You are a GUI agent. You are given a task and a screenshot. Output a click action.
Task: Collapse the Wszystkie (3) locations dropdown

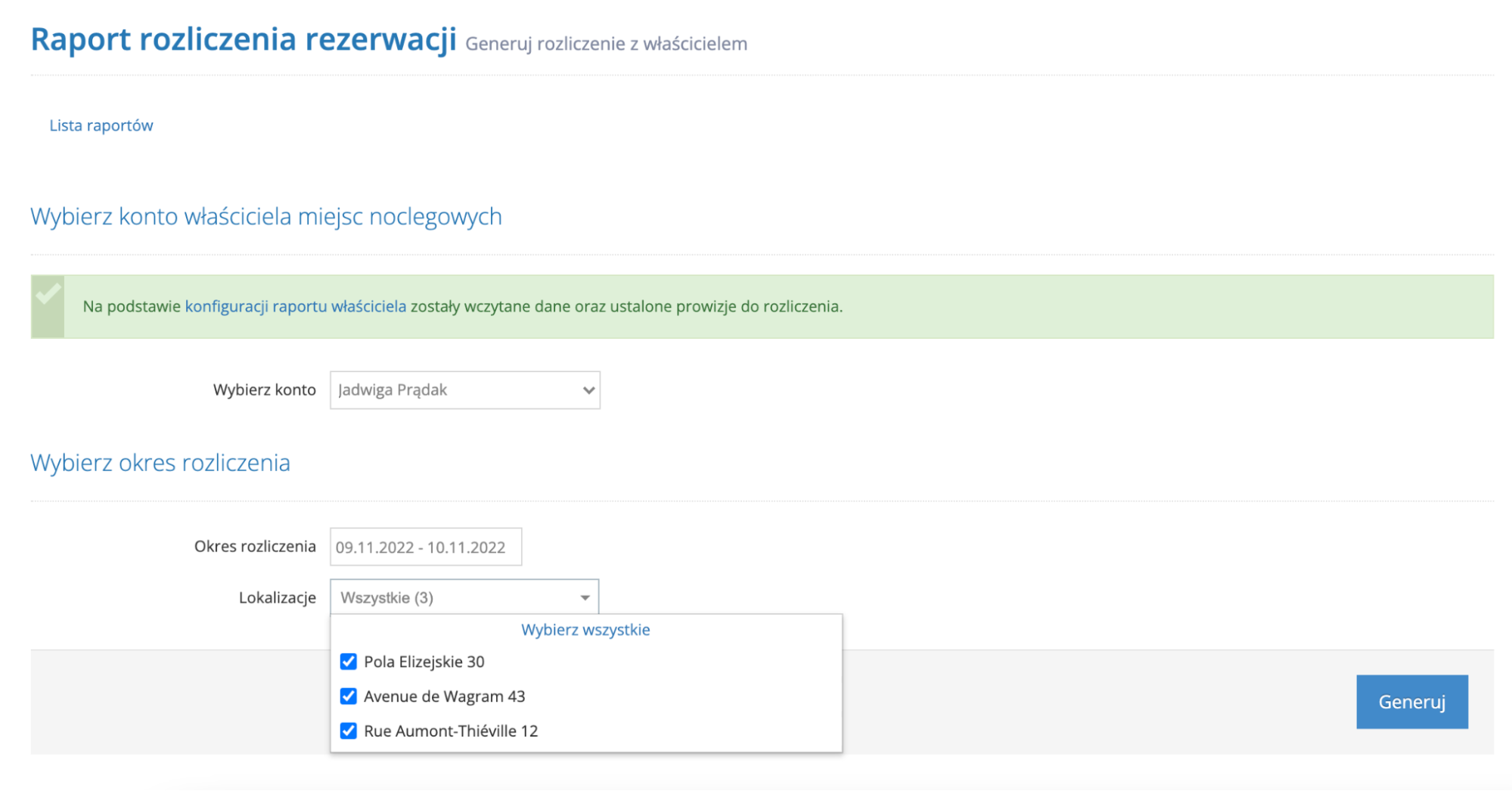(464, 597)
